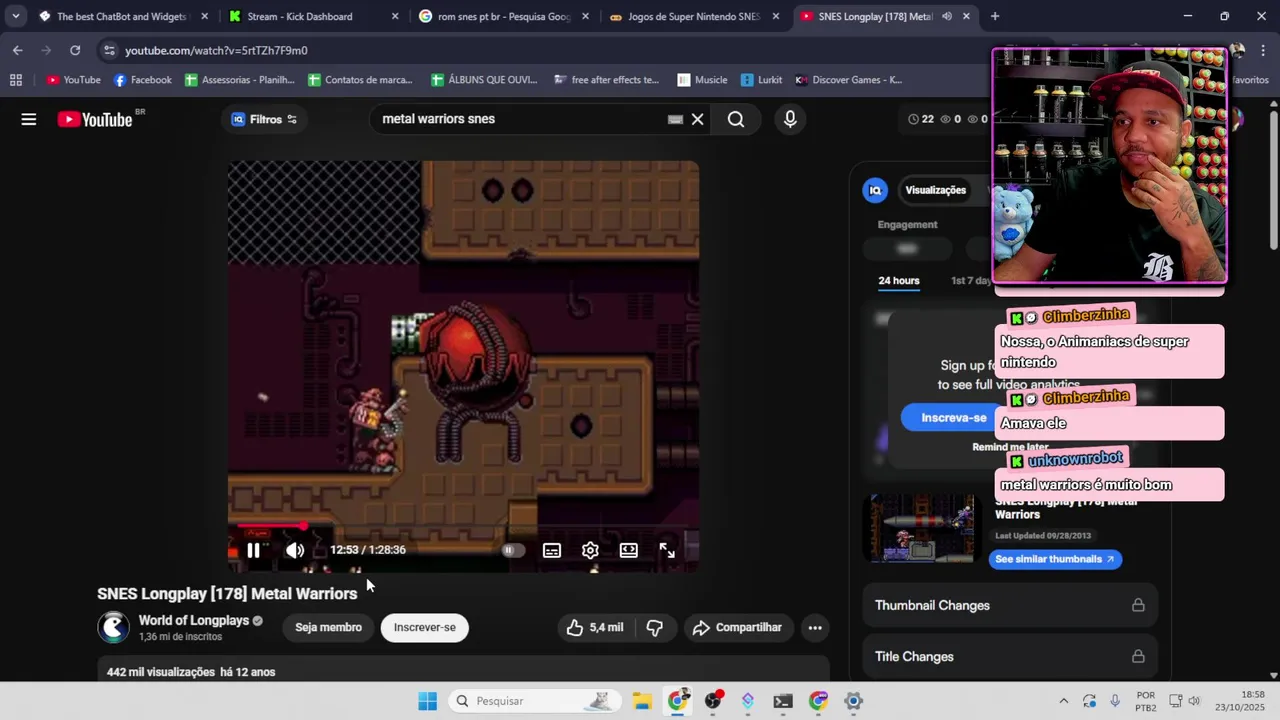This screenshot has width=1280, height=720.
Task: Go to the YouTube home logo
Action: point(94,119)
